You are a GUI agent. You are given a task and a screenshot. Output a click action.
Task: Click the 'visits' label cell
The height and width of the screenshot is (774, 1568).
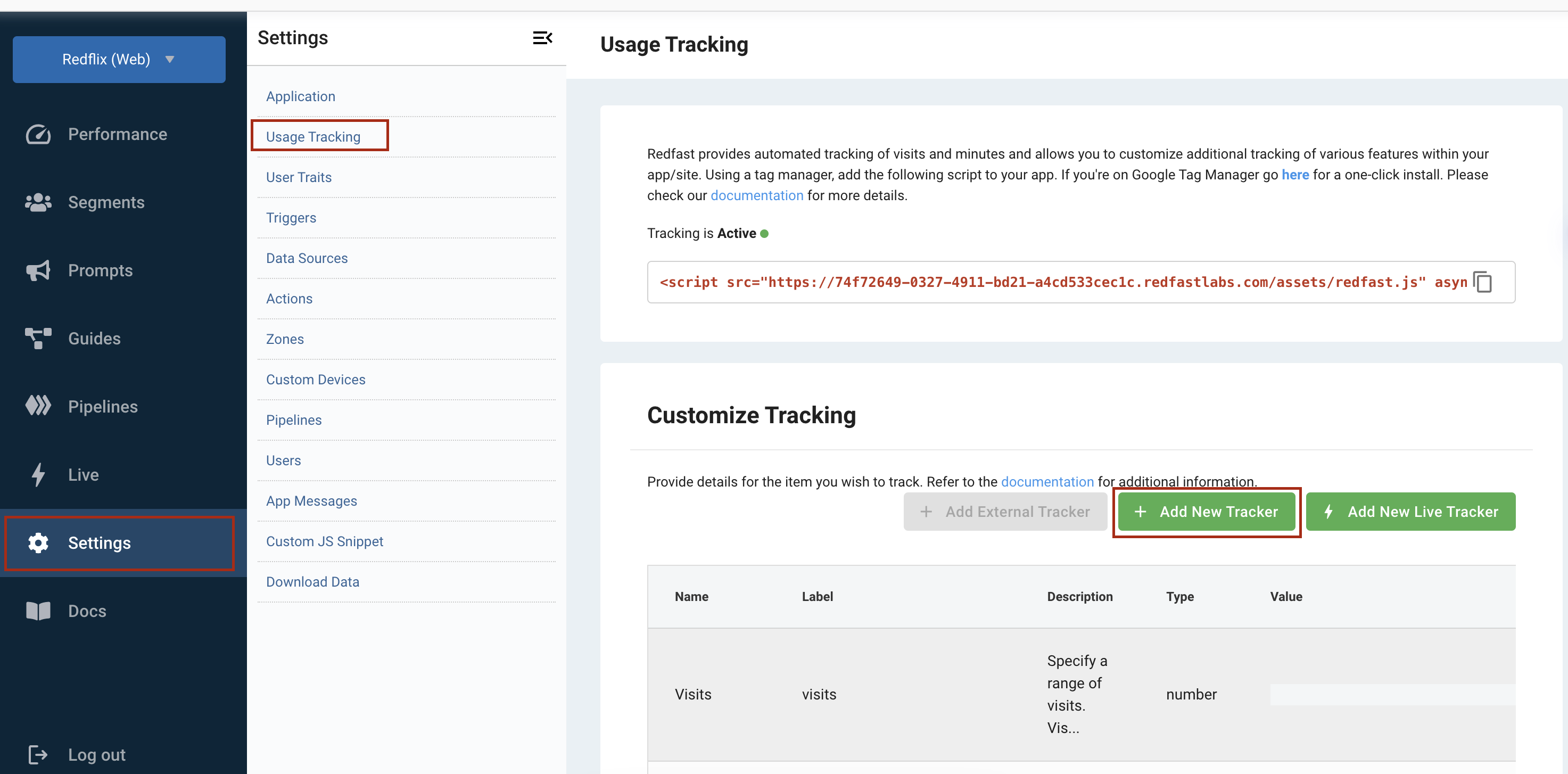click(819, 694)
